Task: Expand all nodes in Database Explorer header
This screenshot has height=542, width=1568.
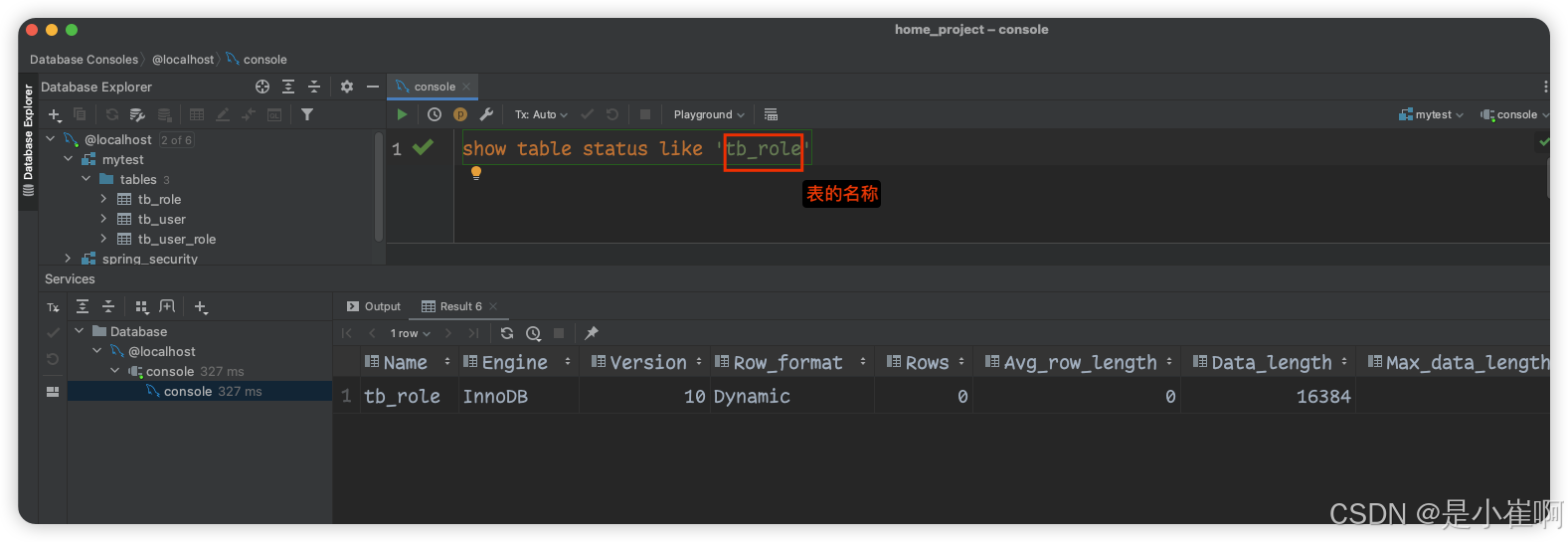Action: coord(288,87)
